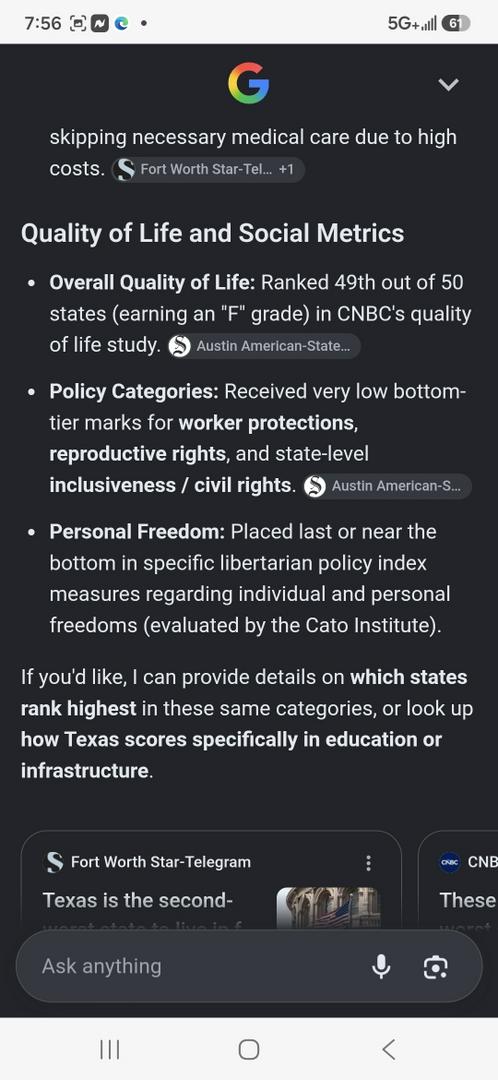Tap the Fort Worth Star-Telegram card logo
Screen dimensions: 498x1080
coord(54,862)
